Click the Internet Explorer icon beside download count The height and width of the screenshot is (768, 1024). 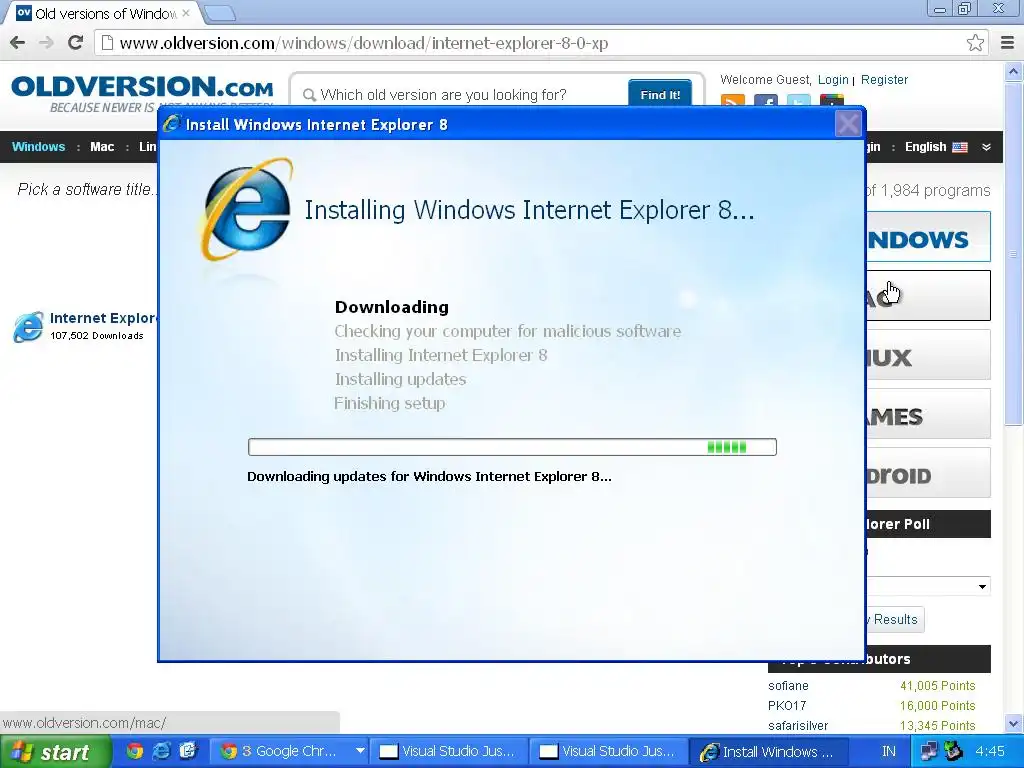coord(28,327)
